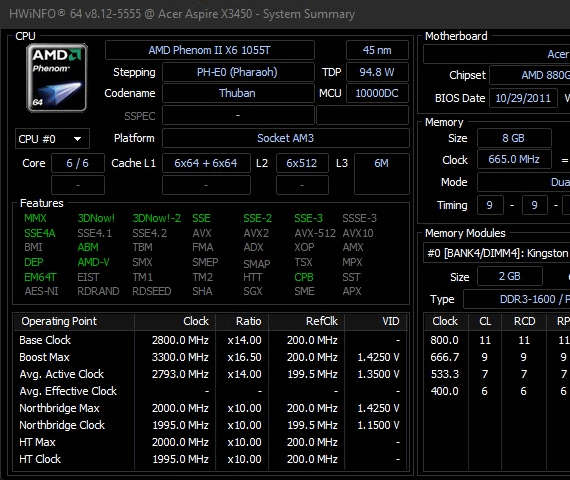
Task: Click the Stepping PH-E0 (Pharaoh) field
Action: 238,72
